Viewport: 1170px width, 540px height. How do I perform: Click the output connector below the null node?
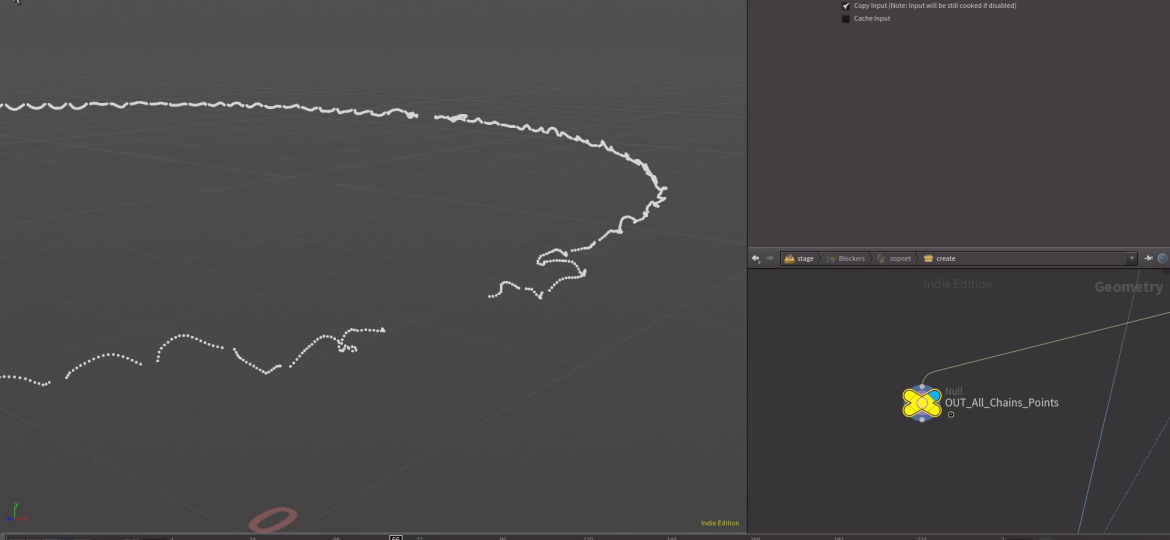921,420
